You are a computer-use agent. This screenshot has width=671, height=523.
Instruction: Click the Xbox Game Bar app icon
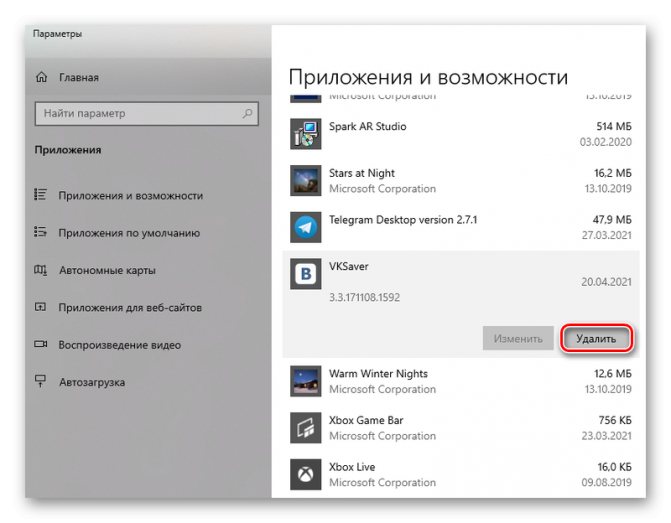(x=306, y=428)
